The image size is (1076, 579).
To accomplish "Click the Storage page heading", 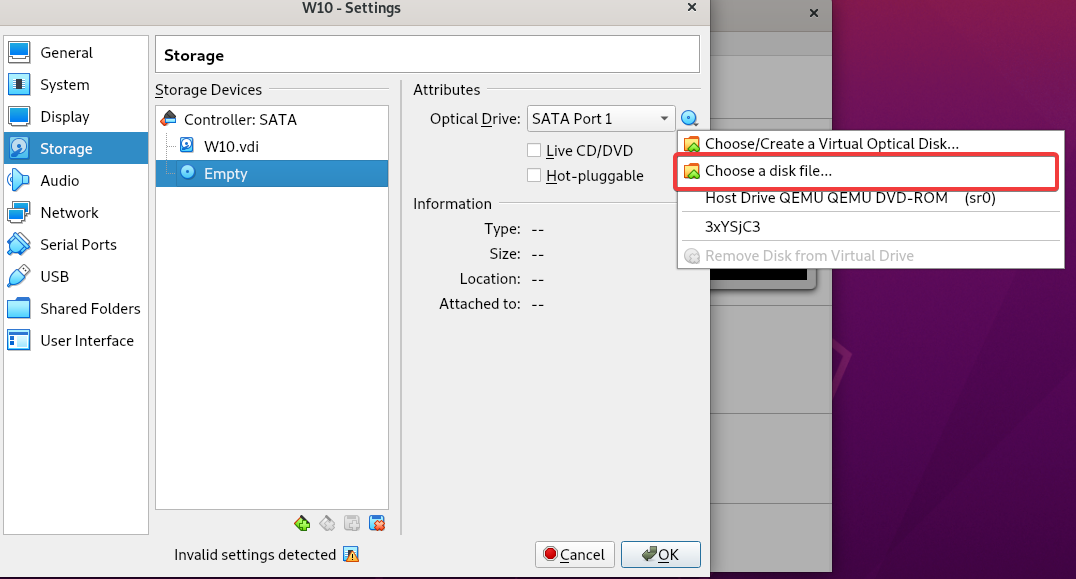I will (194, 56).
